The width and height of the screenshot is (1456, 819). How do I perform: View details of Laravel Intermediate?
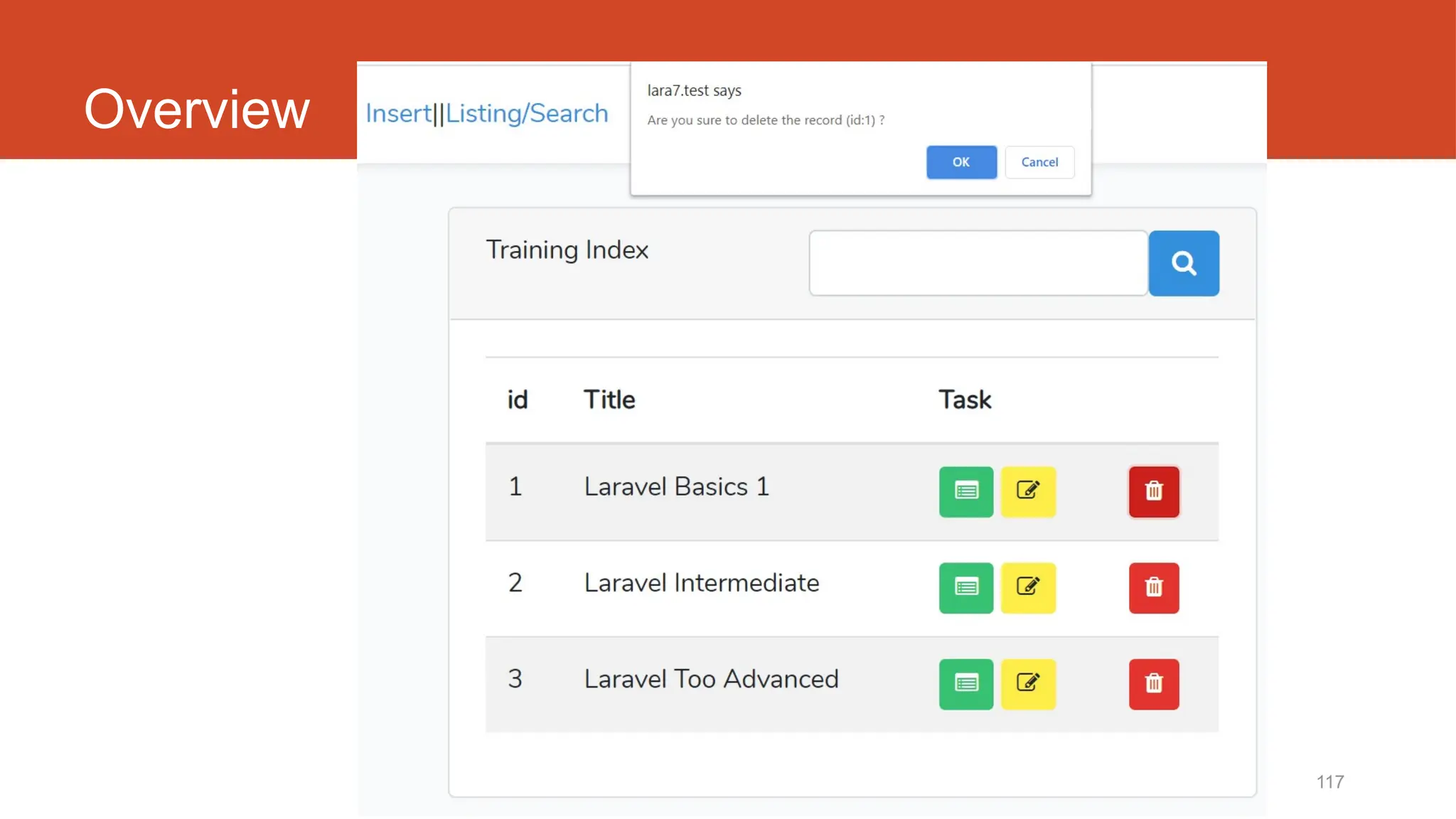[x=966, y=588]
